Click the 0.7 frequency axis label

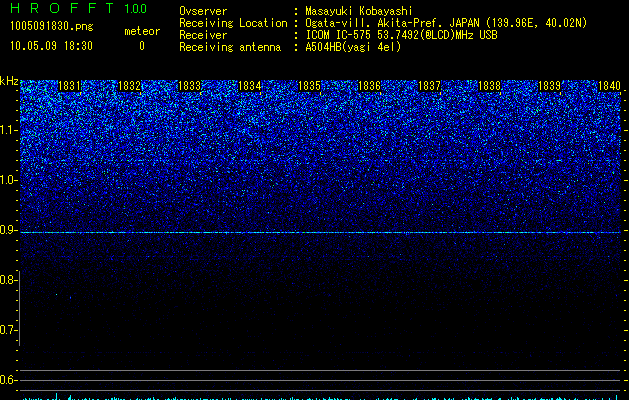tap(9, 330)
